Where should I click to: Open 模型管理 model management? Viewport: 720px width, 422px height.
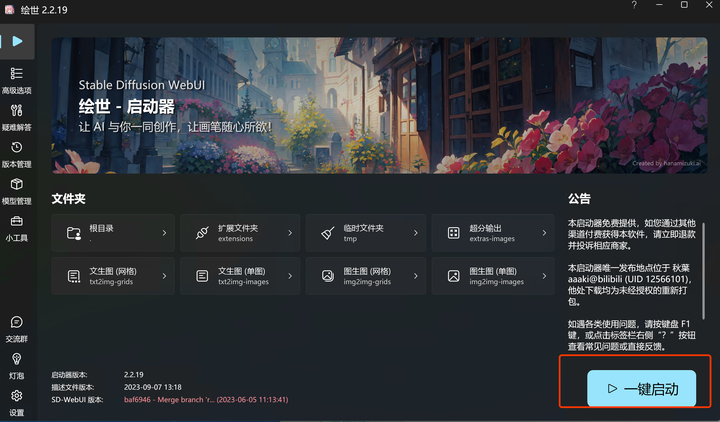[17, 191]
